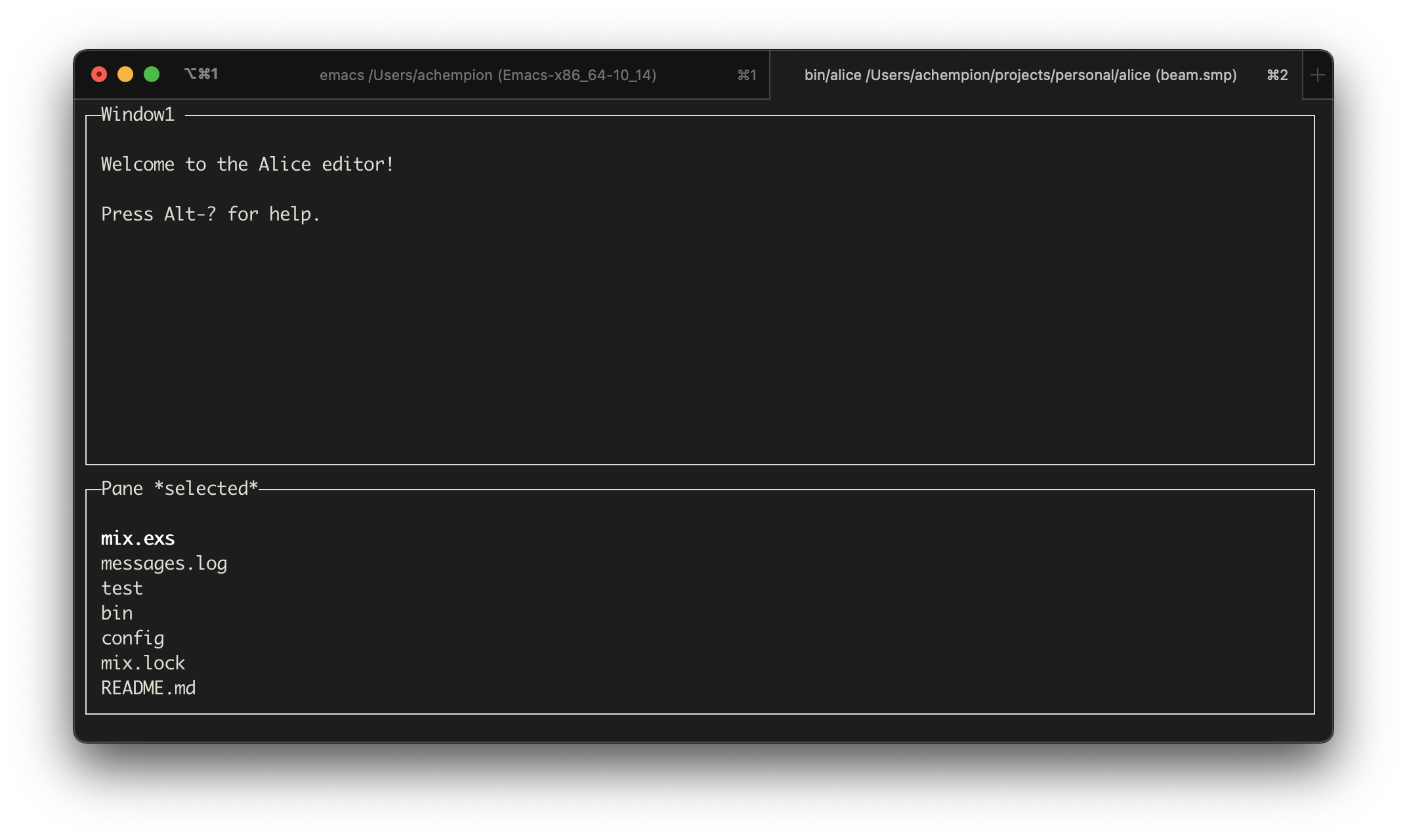1407x840 pixels.
Task: Click the Window1 pane title label
Action: coord(137,114)
